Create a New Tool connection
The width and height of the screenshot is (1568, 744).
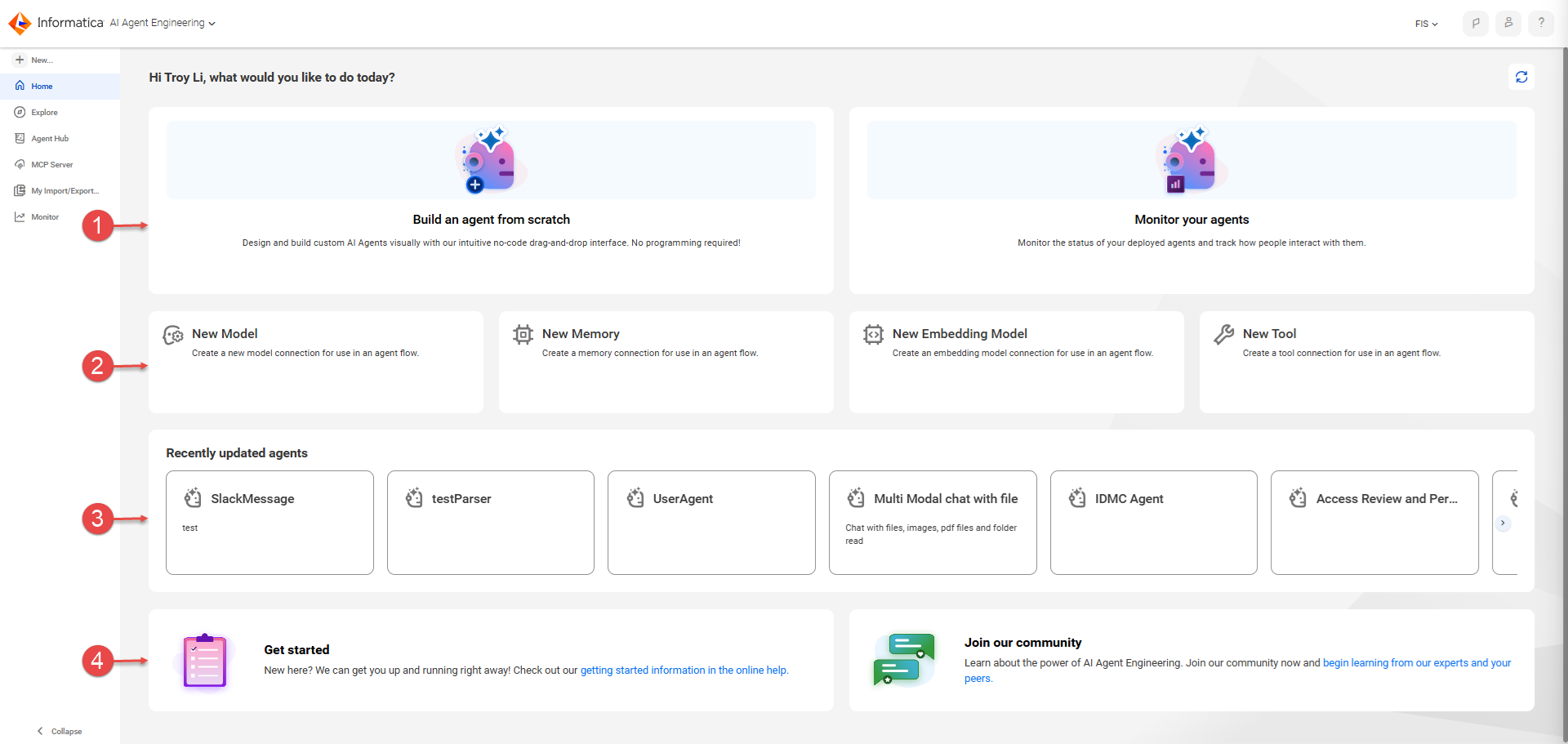coord(1367,362)
